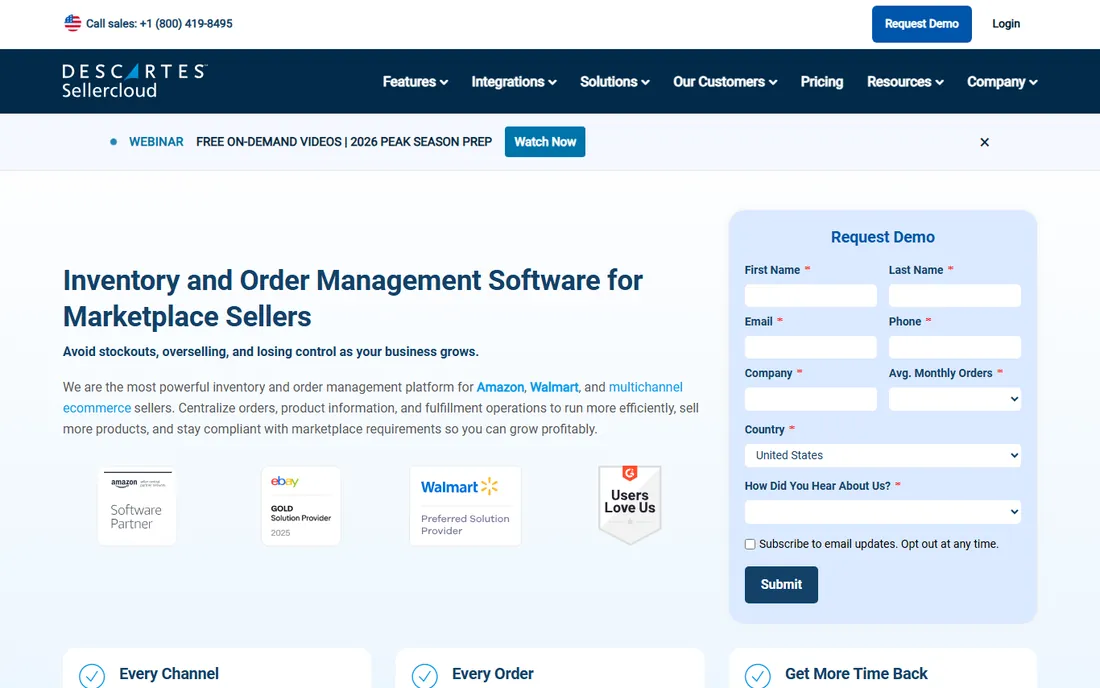Click the Walmart Preferred Solution Provider badge
This screenshot has height=688, width=1100.
465,506
